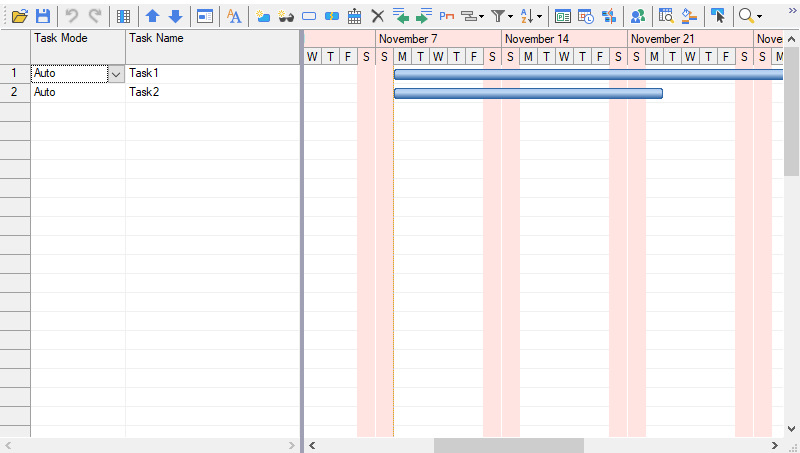Open the Task Mode dropdown in row 1
800x453 pixels.
point(116,74)
